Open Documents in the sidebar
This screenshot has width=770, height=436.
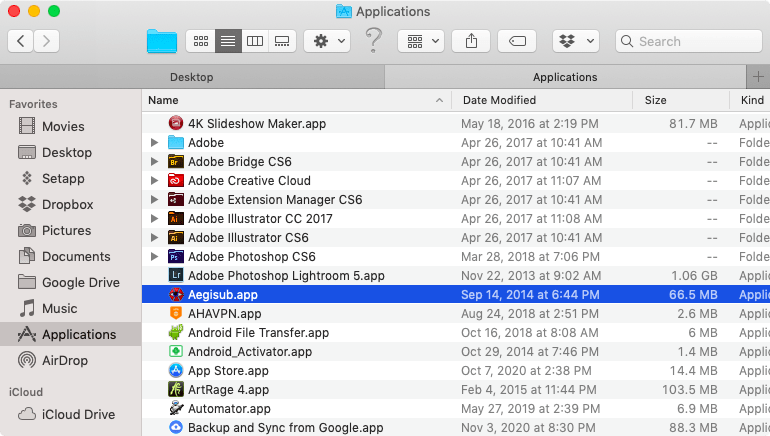point(71,256)
